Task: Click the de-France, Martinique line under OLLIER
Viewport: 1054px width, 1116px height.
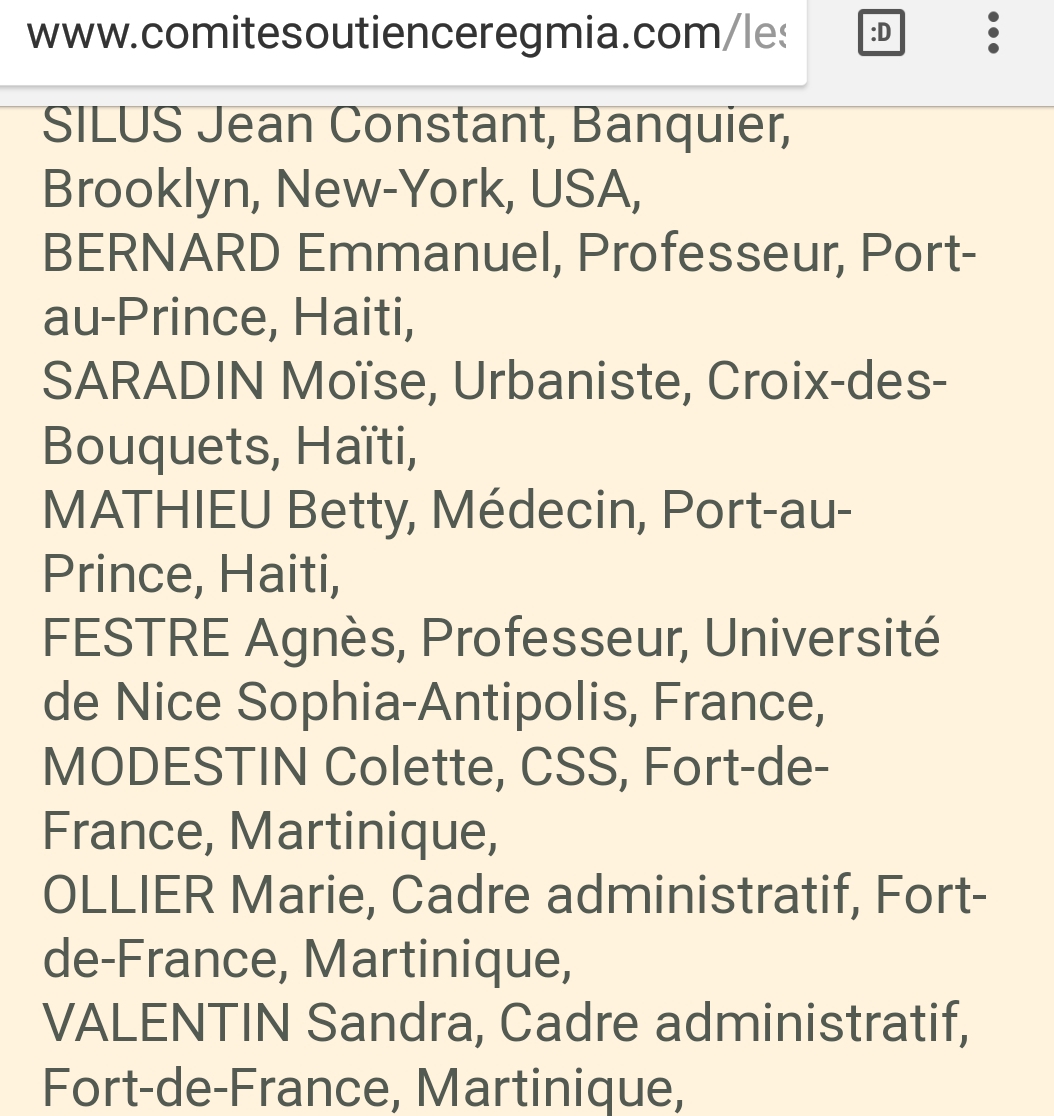Action: click(307, 959)
